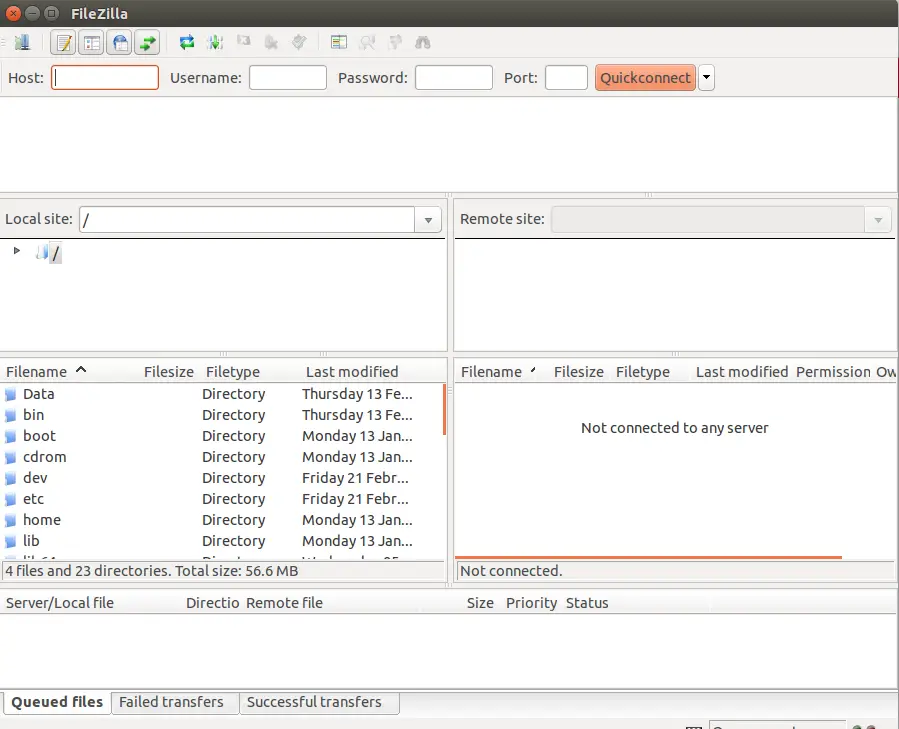Toggle message log display icon
Viewport: 899px width, 729px height.
[x=64, y=42]
